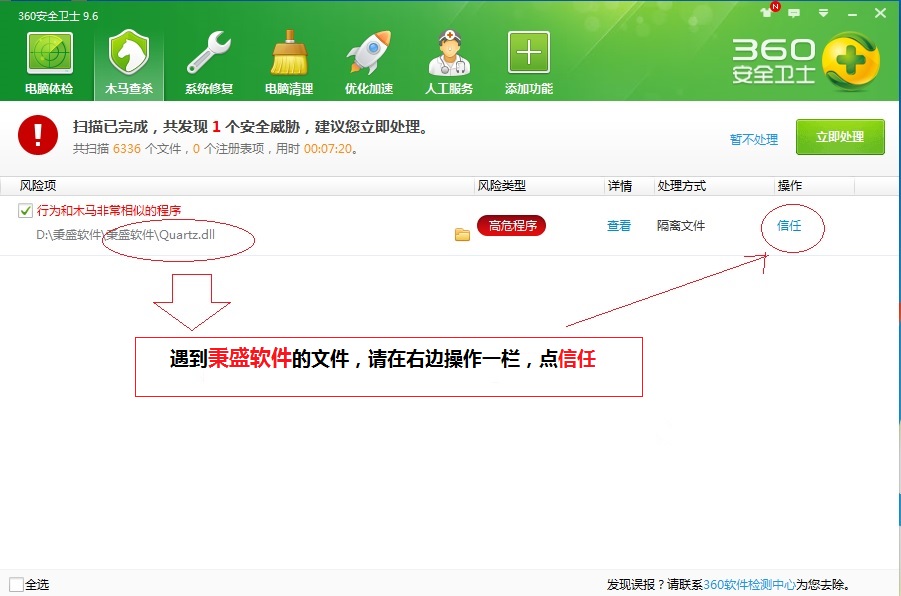901x596 pixels.
Task: Open the 电脑体检 computer checkup module
Action: tap(49, 63)
